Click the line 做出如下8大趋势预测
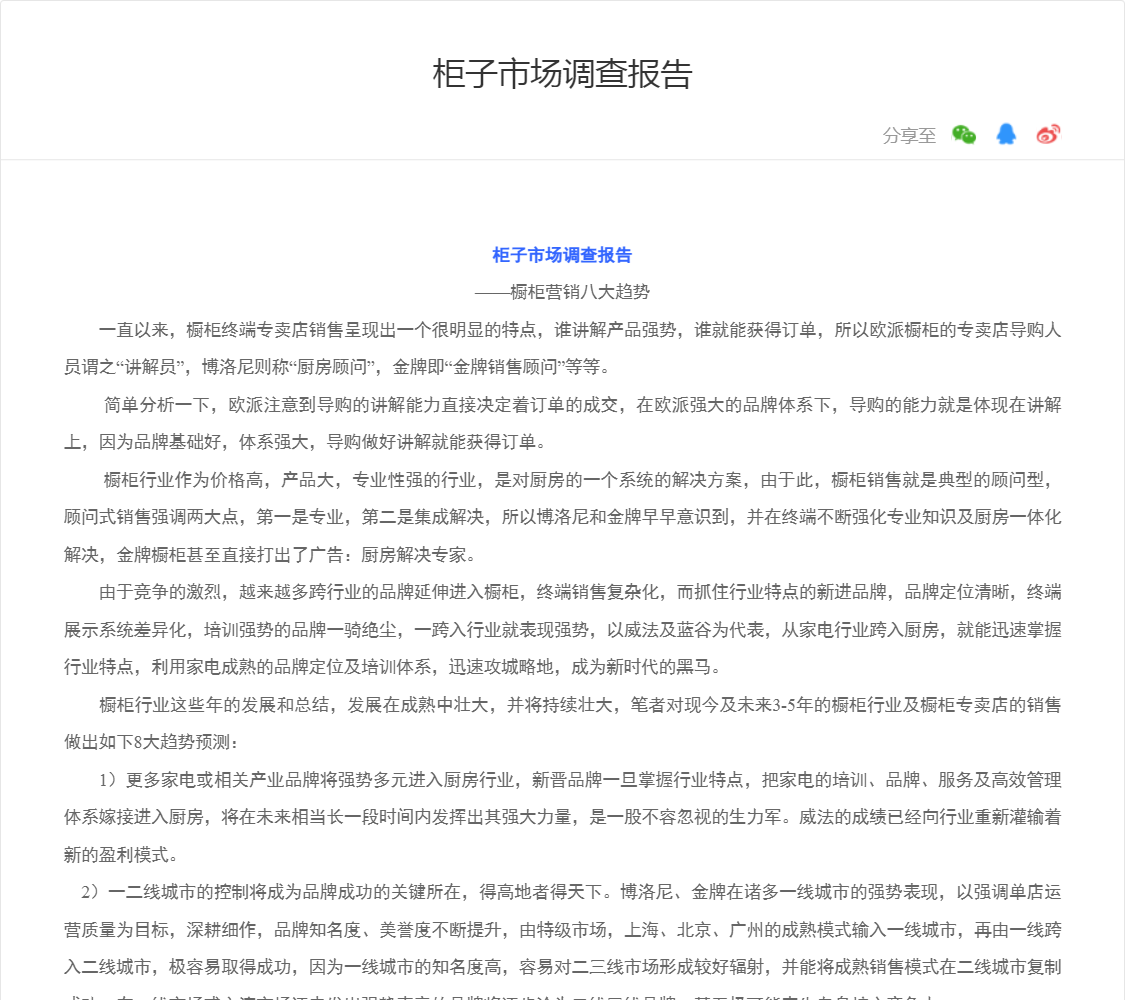The image size is (1125, 1000). click(x=151, y=742)
